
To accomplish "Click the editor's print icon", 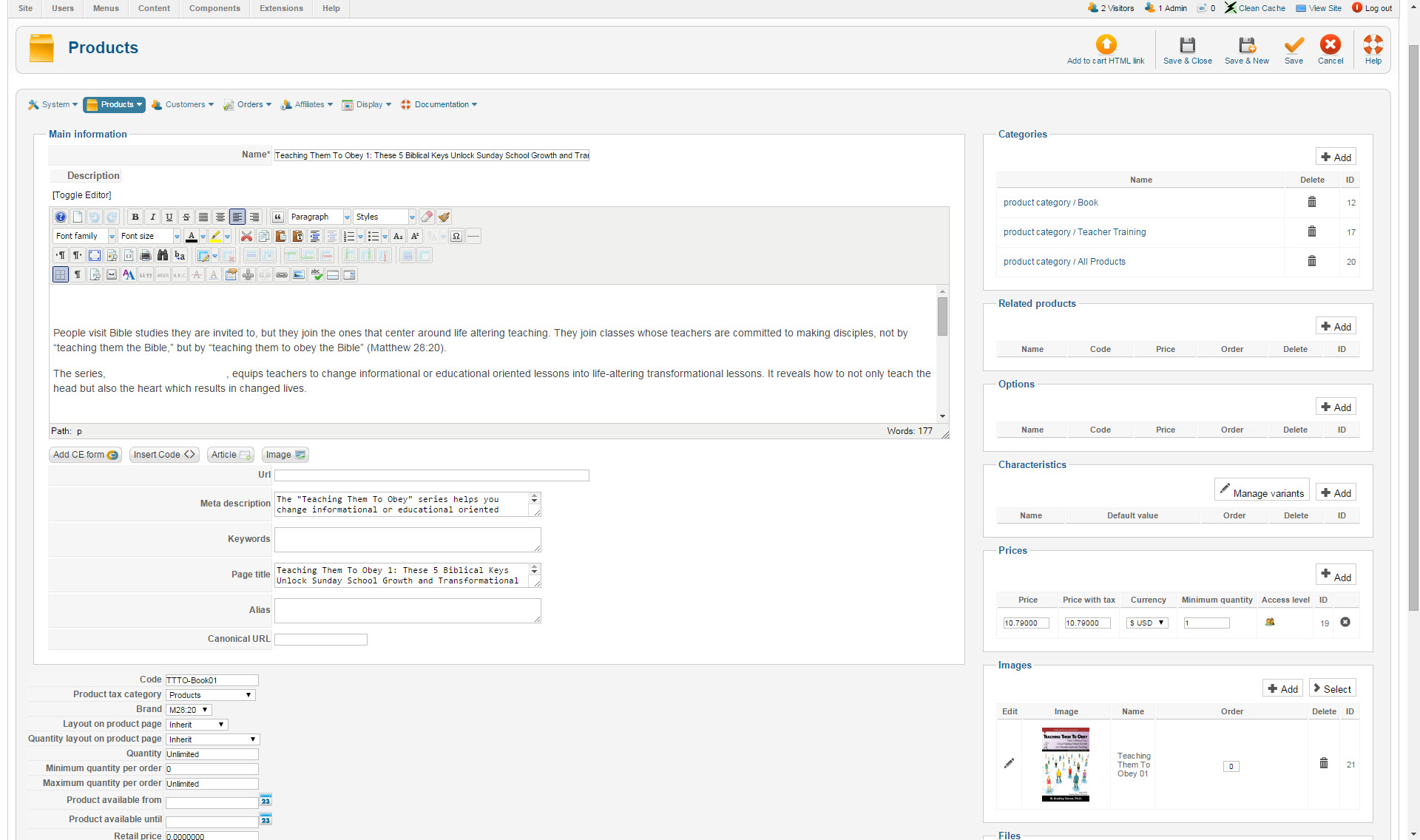I will point(146,256).
